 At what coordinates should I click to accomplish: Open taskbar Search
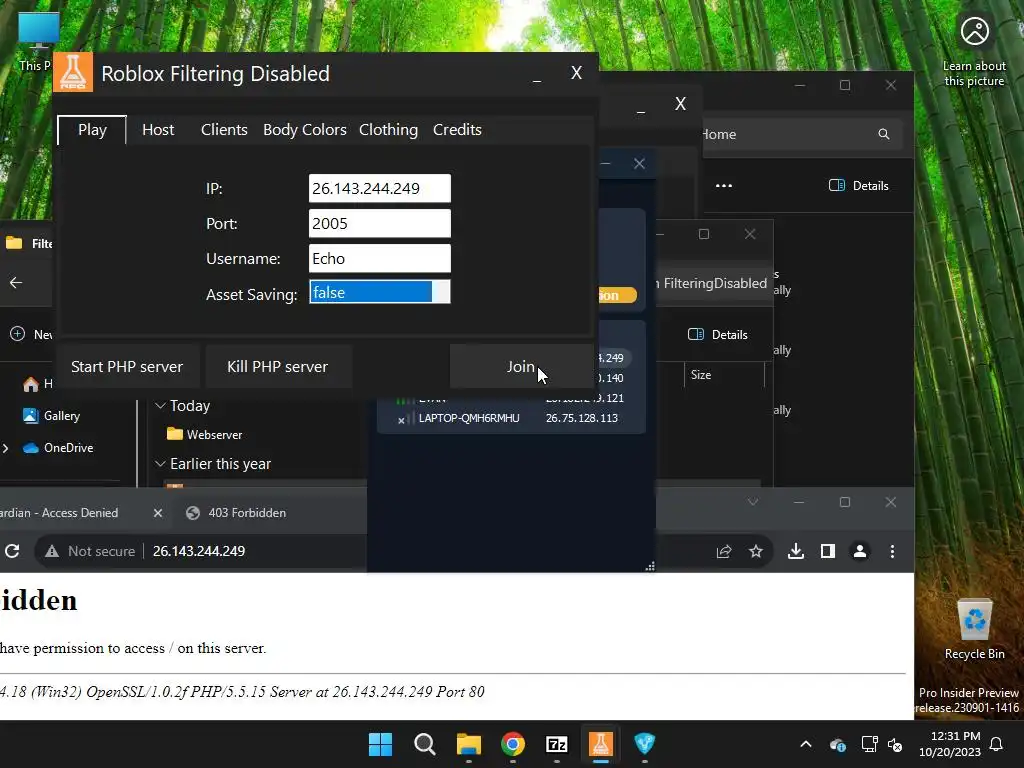[x=424, y=744]
